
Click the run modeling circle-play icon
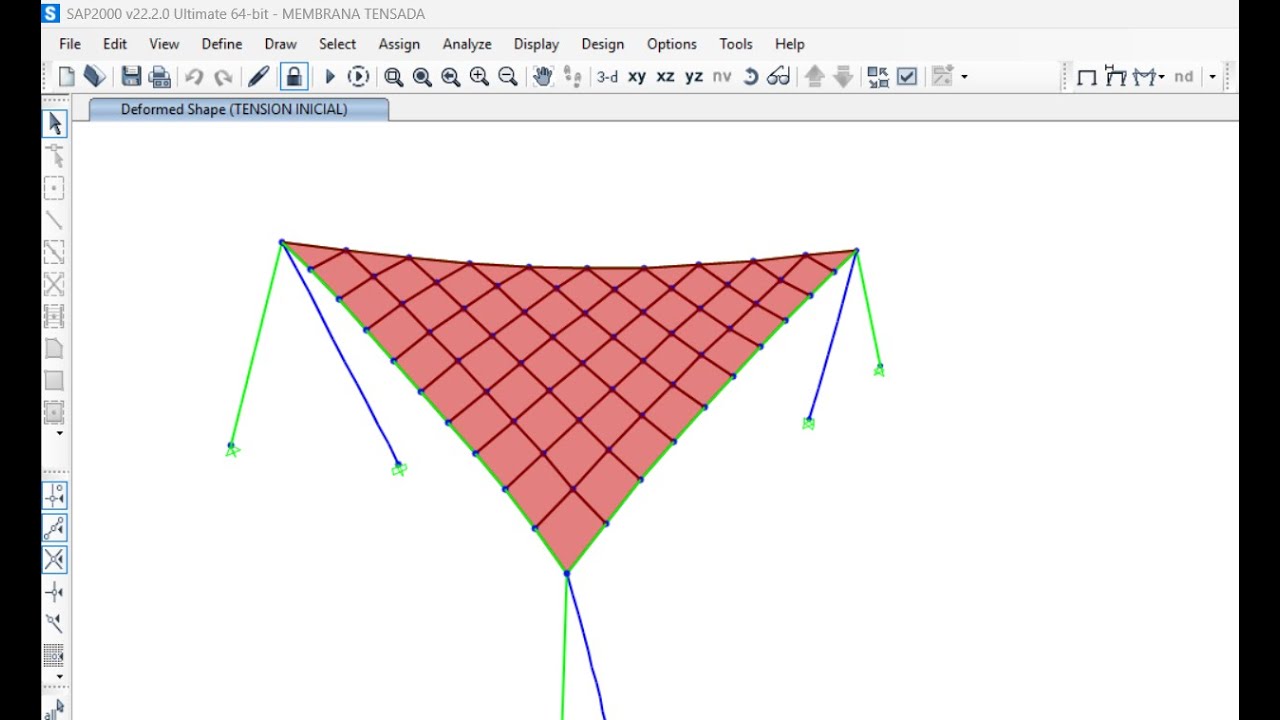point(358,76)
